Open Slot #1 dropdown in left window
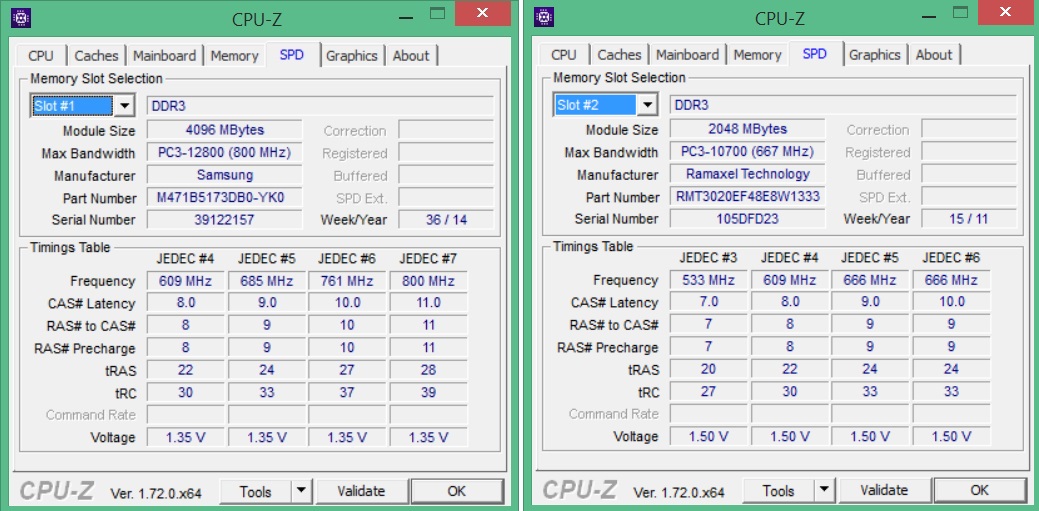The width and height of the screenshot is (1039, 511). point(124,106)
